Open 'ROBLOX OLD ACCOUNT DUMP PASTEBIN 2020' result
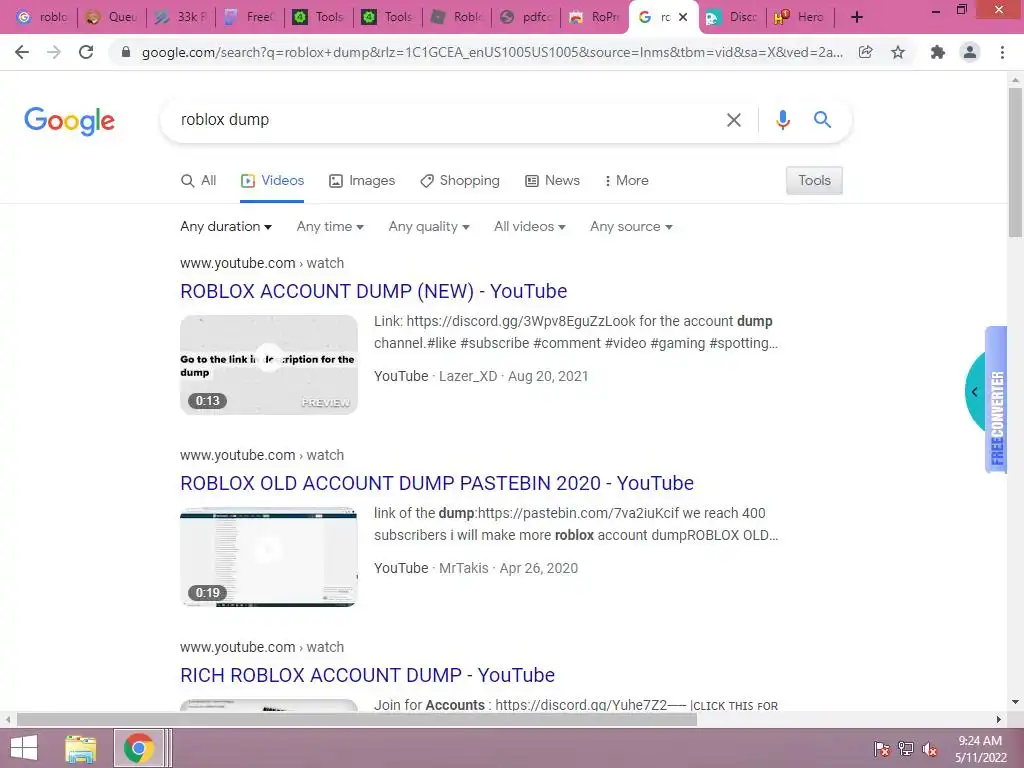The height and width of the screenshot is (768, 1024). [x=437, y=483]
